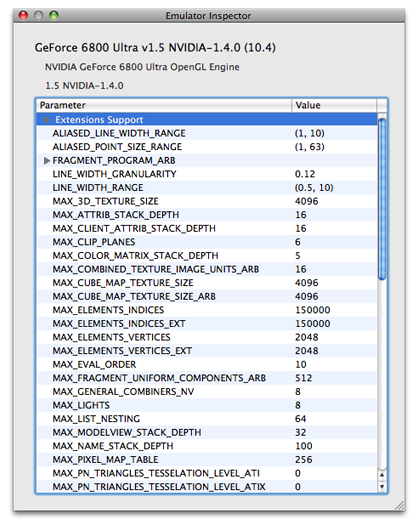The image size is (418, 528).
Task: Select the MAX_ELEMENTS_INDICES_EXT row
Action: point(207,324)
